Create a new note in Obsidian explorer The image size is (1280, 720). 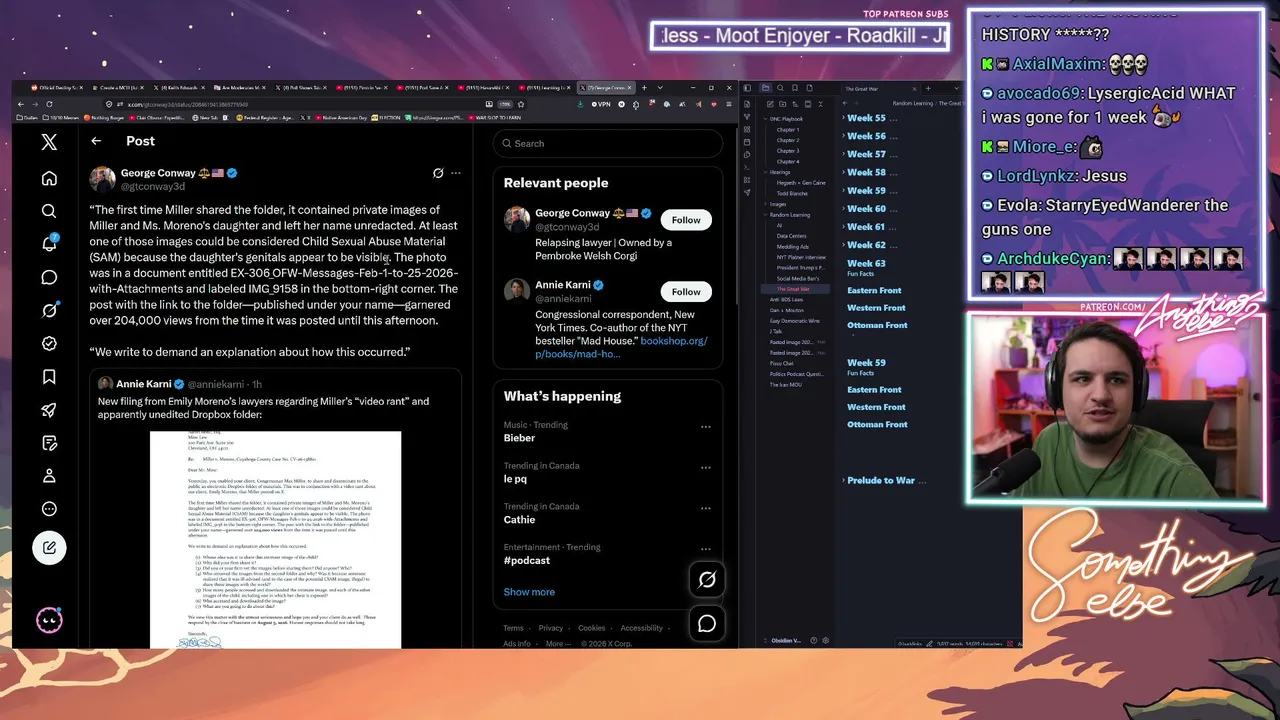(x=770, y=104)
